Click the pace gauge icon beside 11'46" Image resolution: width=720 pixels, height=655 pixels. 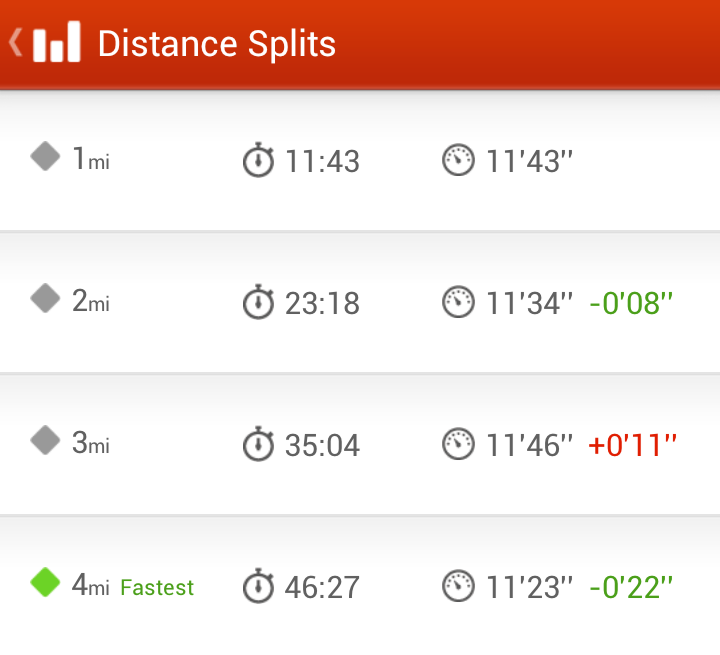point(458,444)
